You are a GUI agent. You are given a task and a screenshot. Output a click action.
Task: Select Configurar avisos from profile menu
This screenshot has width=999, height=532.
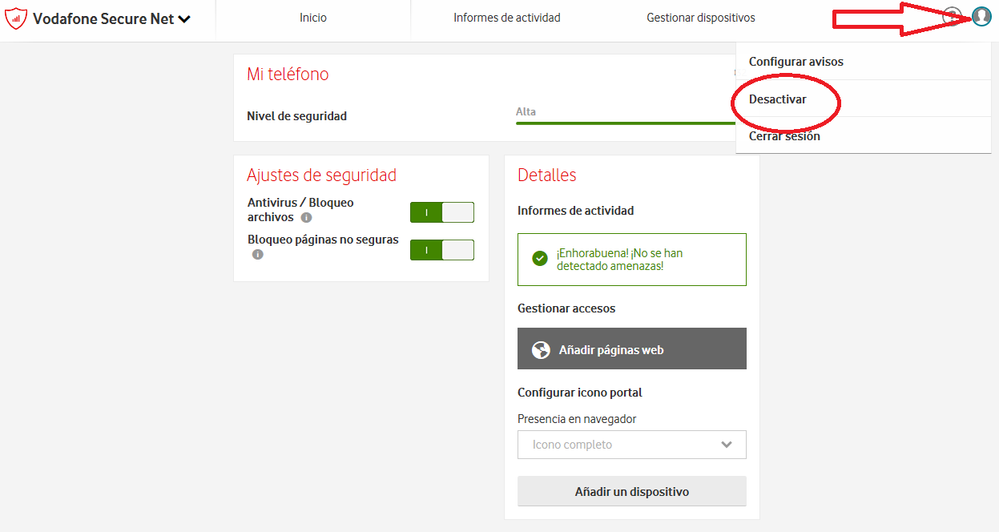(x=796, y=62)
